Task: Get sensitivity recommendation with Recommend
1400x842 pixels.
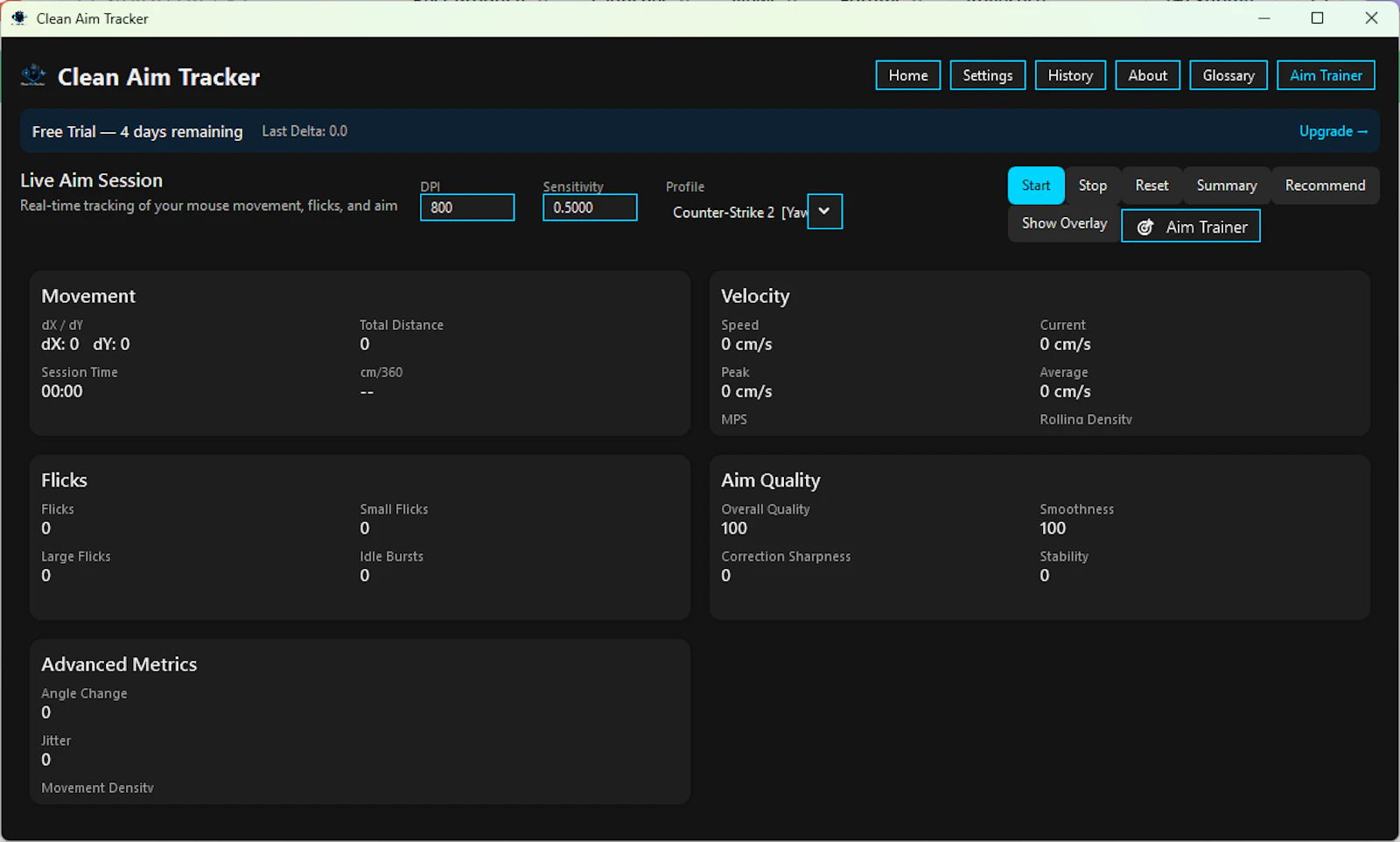Action: click(x=1325, y=186)
